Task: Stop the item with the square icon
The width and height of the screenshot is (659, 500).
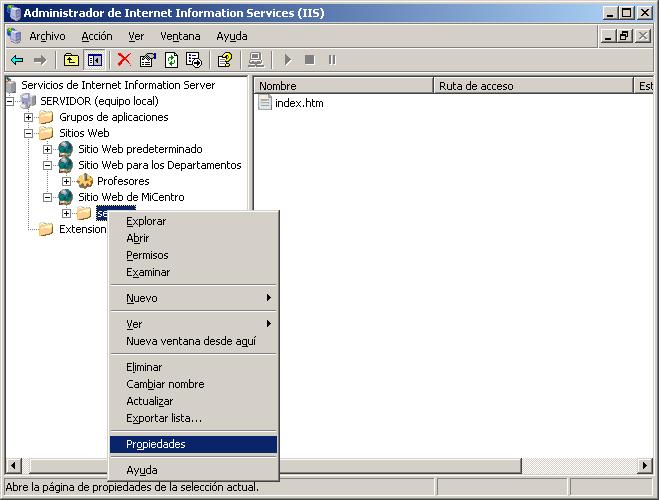Action: point(310,60)
